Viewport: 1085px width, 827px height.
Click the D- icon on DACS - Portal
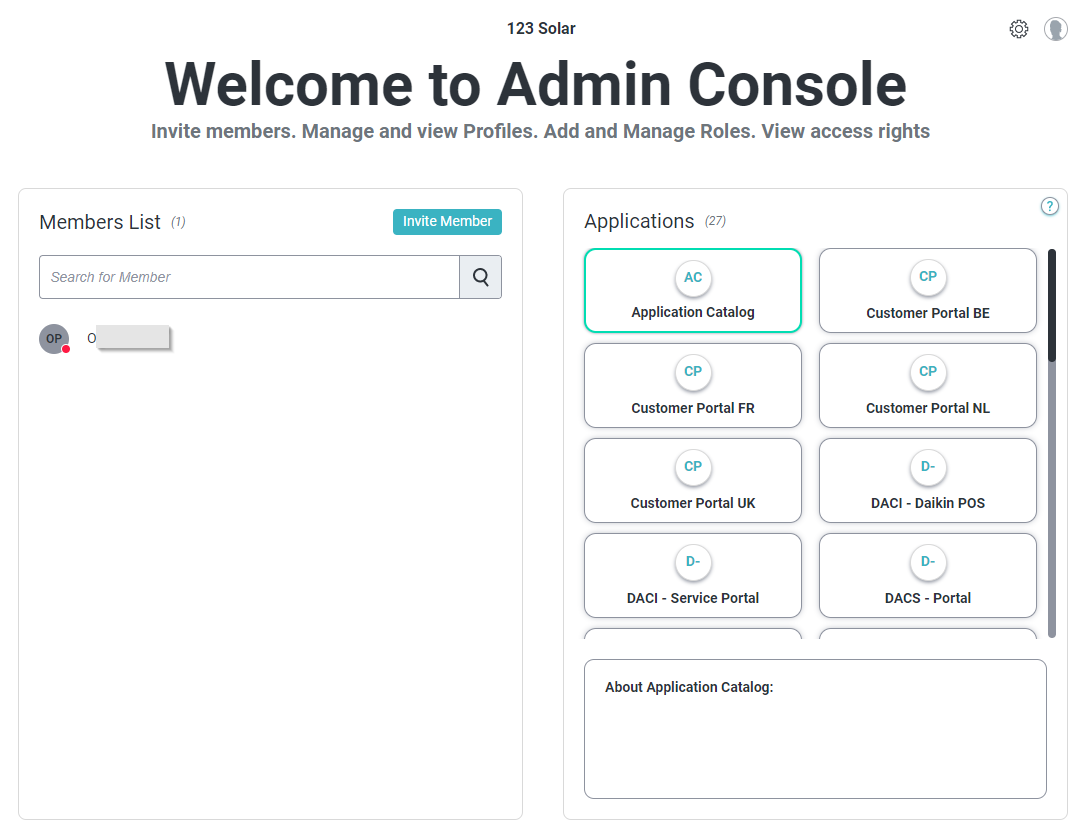(x=927, y=561)
